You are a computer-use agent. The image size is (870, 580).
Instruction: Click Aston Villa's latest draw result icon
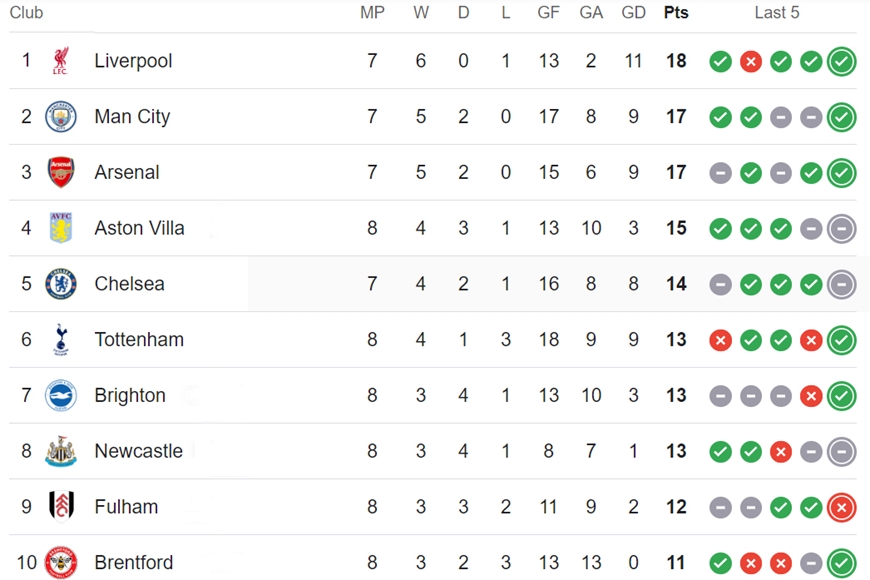pyautogui.click(x=842, y=229)
